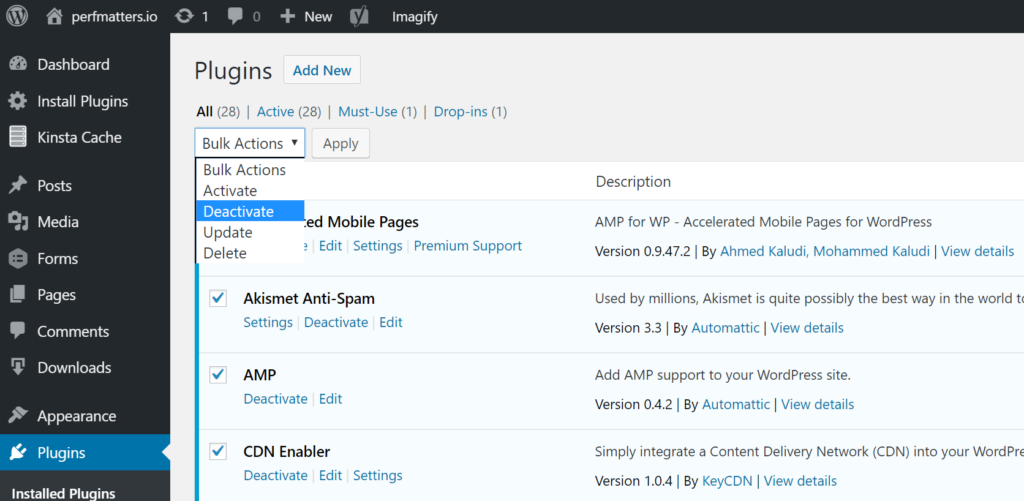Select Delete option in bulk actions list
This screenshot has width=1024, height=501.
click(x=225, y=253)
